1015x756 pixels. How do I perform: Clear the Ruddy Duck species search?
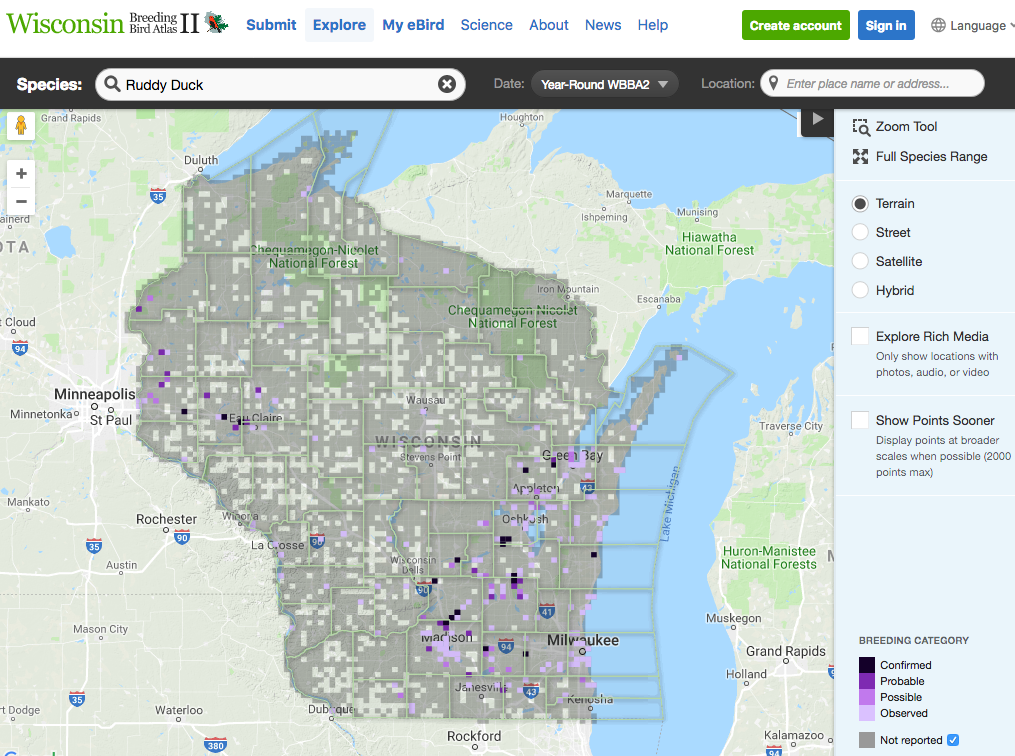coord(447,84)
